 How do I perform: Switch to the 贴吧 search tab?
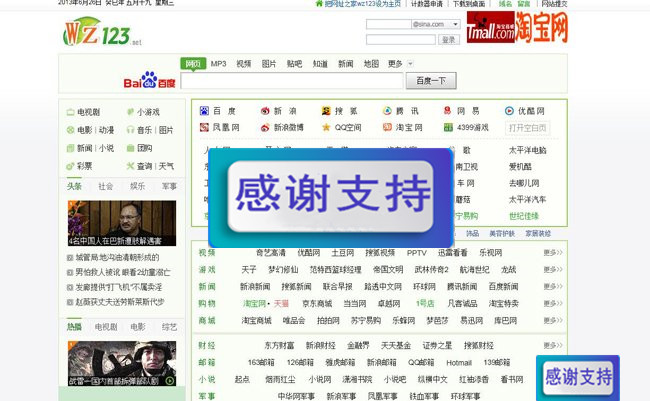tap(294, 64)
